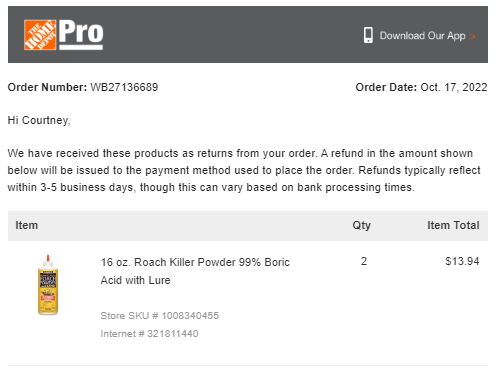Click the Internet # 321811440 text

click(x=149, y=334)
